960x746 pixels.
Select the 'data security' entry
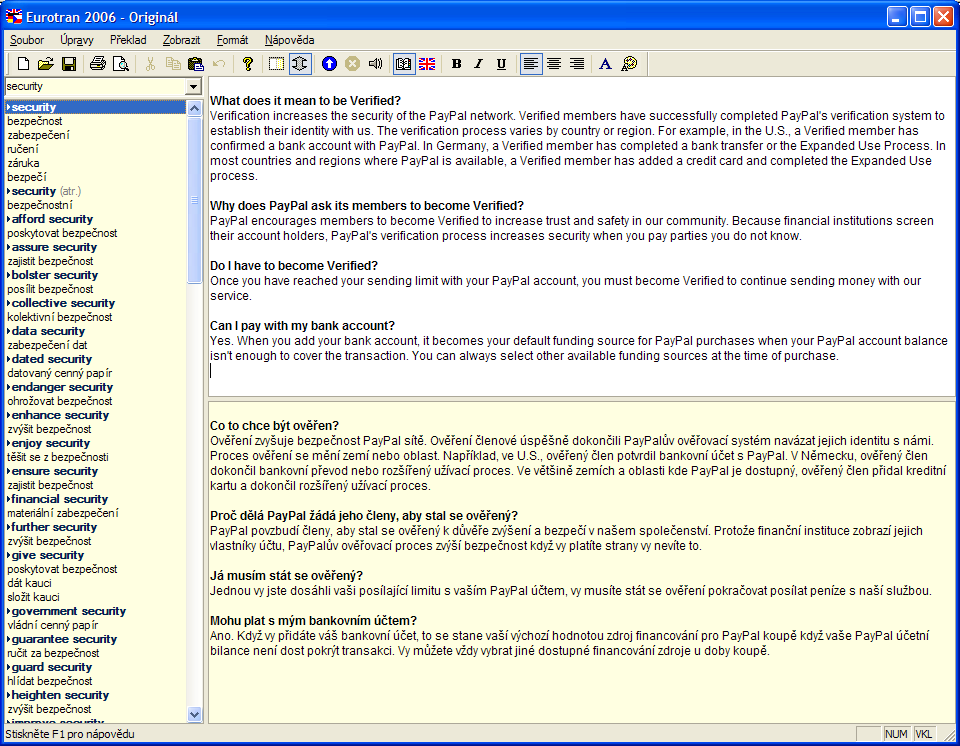click(x=48, y=331)
